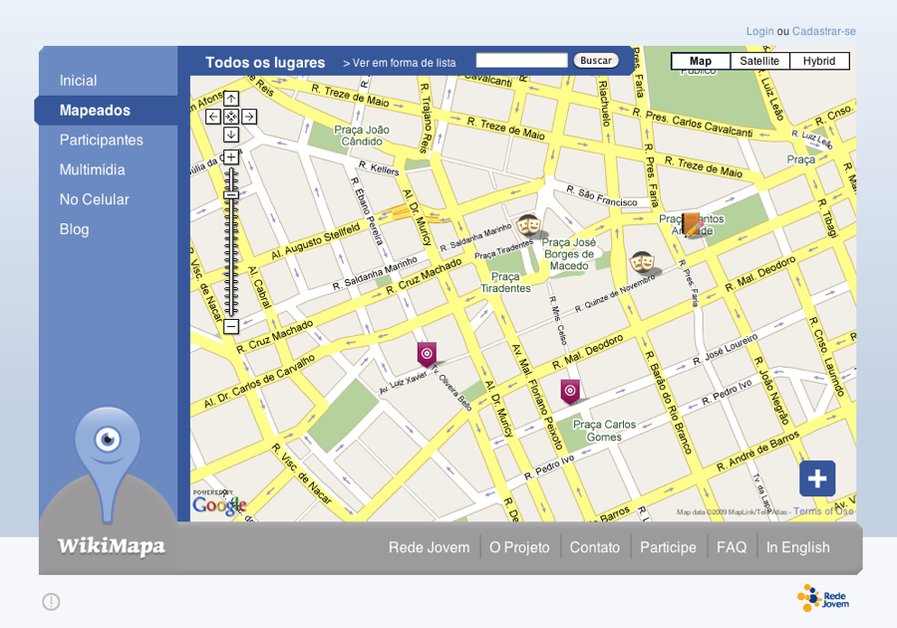Switch to Map view
This screenshot has width=897, height=628.
pyautogui.click(x=700, y=61)
